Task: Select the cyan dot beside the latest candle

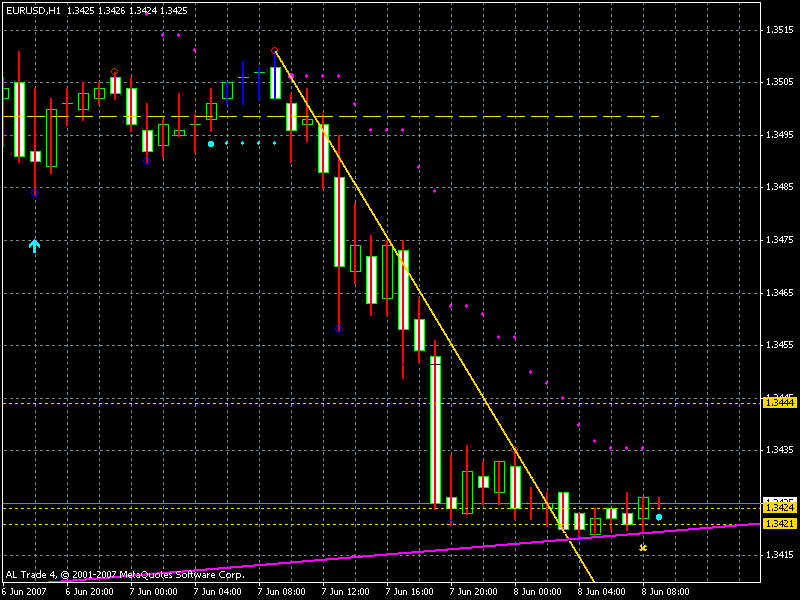Action: coord(659,516)
